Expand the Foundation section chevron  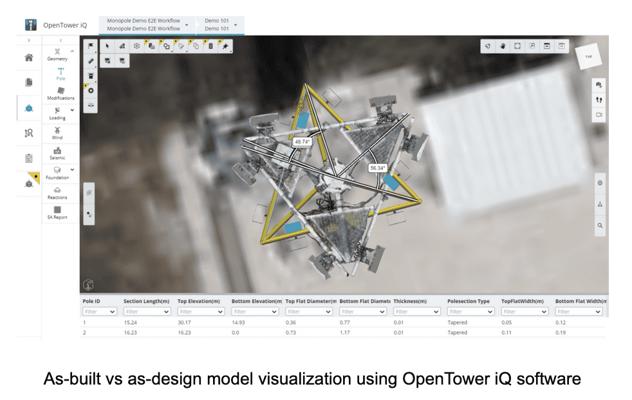72,170
